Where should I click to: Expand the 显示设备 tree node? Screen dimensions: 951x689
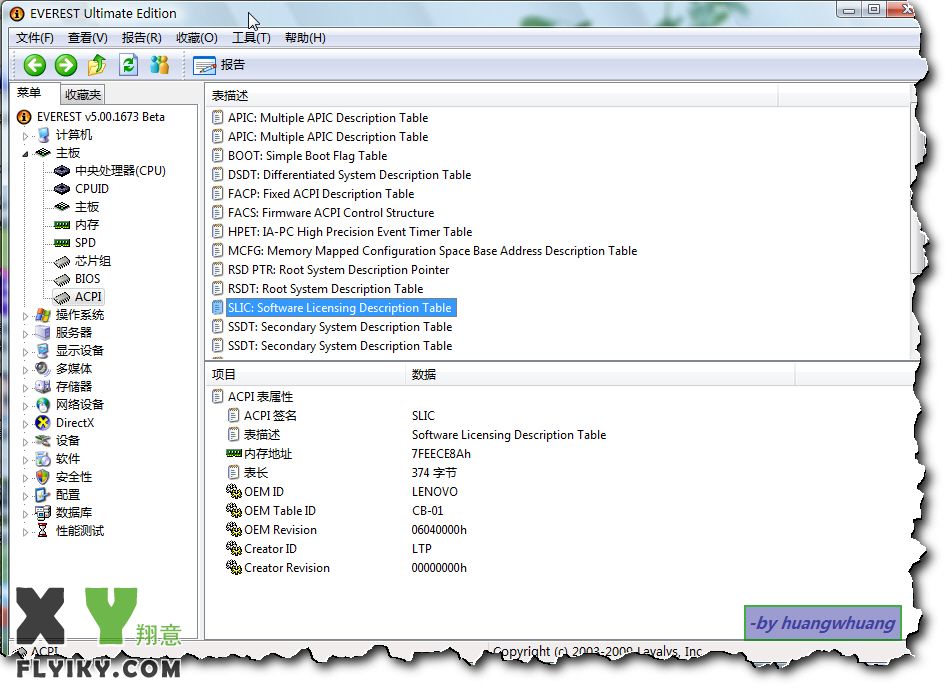[25, 352]
